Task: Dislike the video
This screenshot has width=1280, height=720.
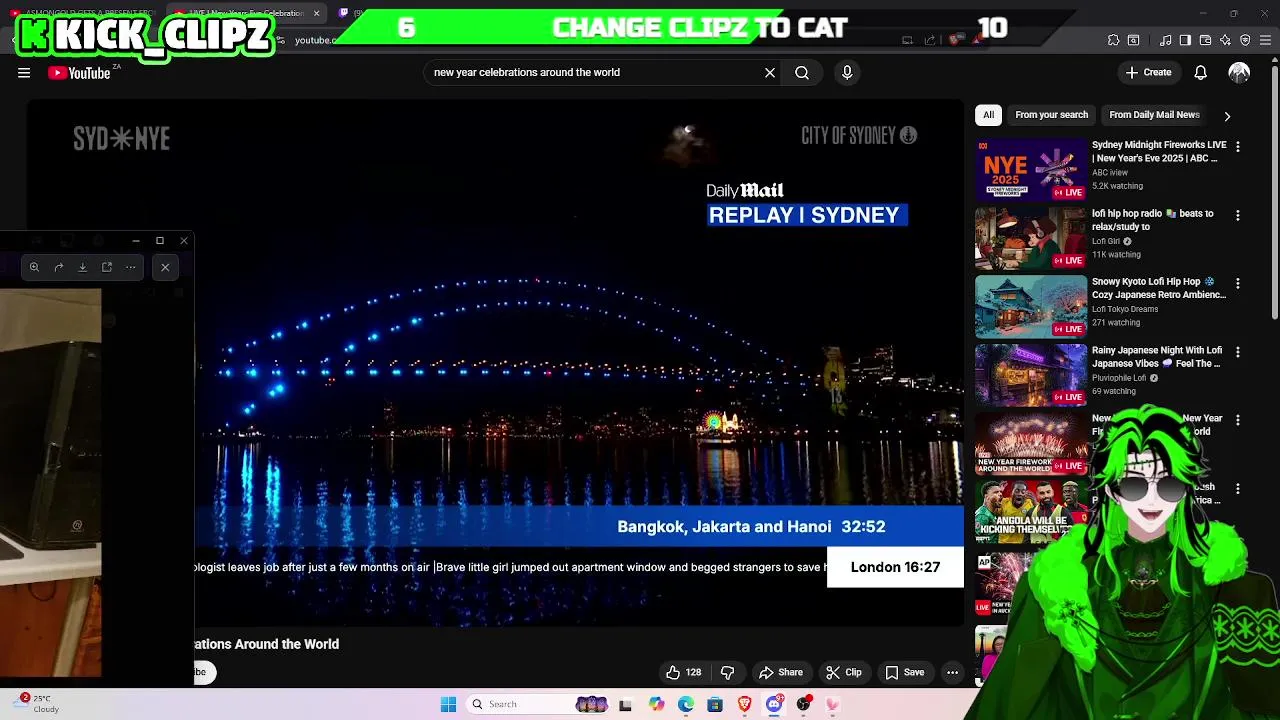Action: pos(727,672)
